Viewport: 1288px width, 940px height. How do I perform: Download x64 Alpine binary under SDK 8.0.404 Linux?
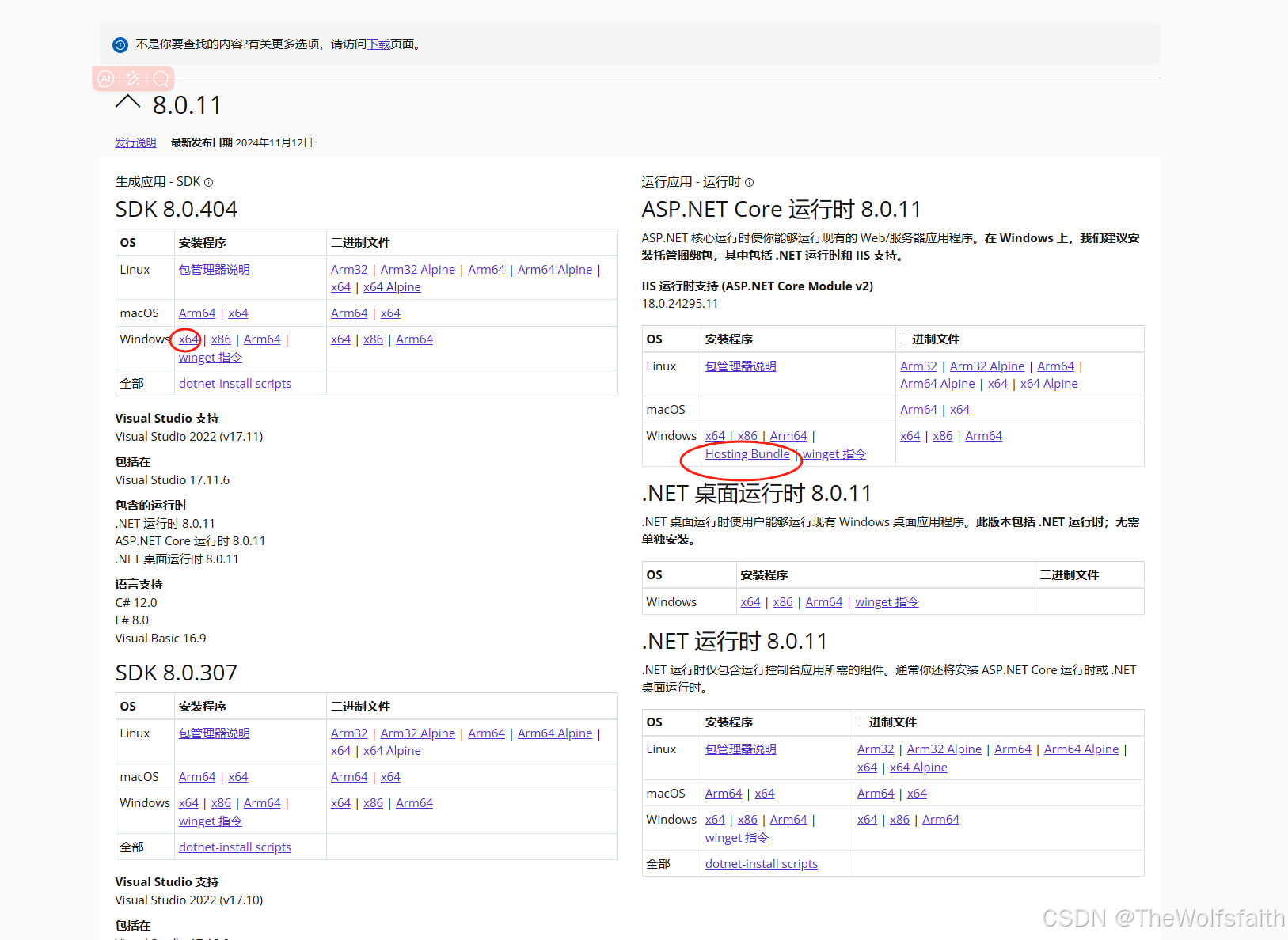pos(391,286)
